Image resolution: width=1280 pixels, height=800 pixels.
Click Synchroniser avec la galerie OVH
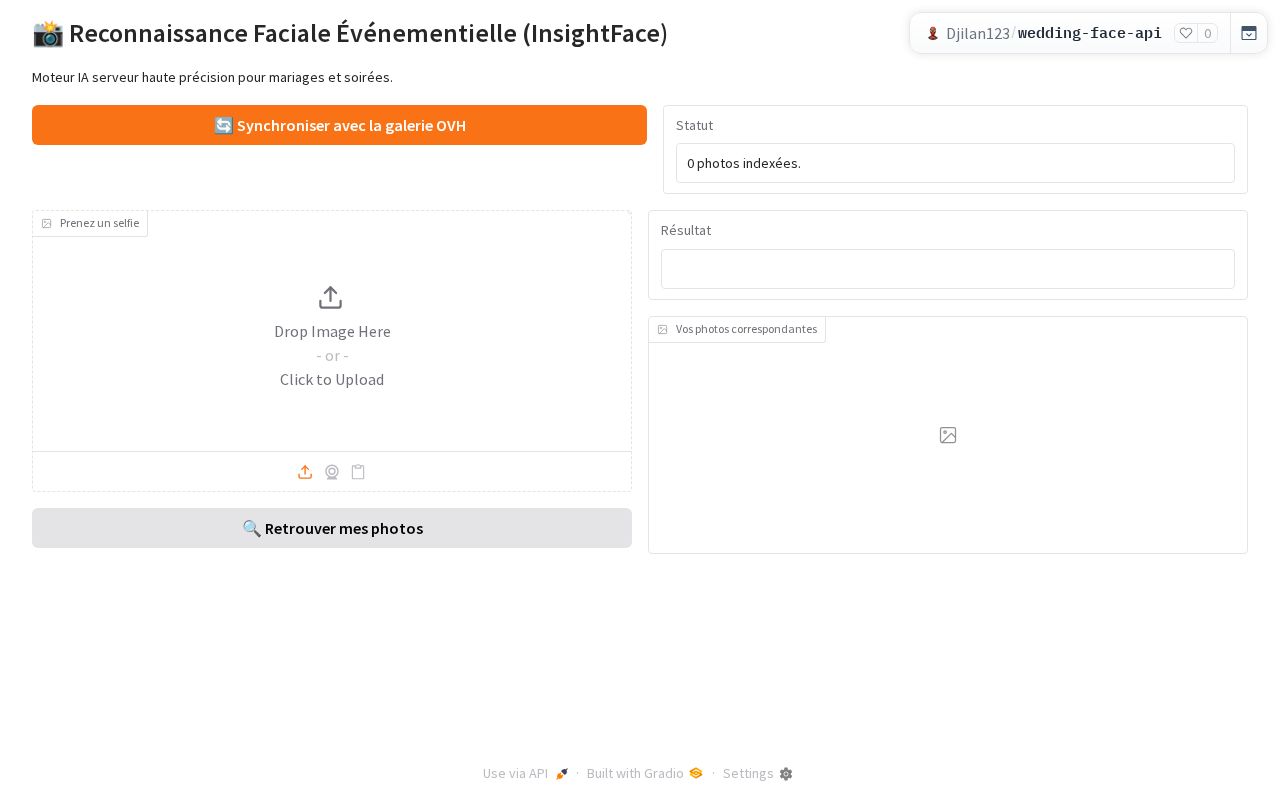coord(339,125)
